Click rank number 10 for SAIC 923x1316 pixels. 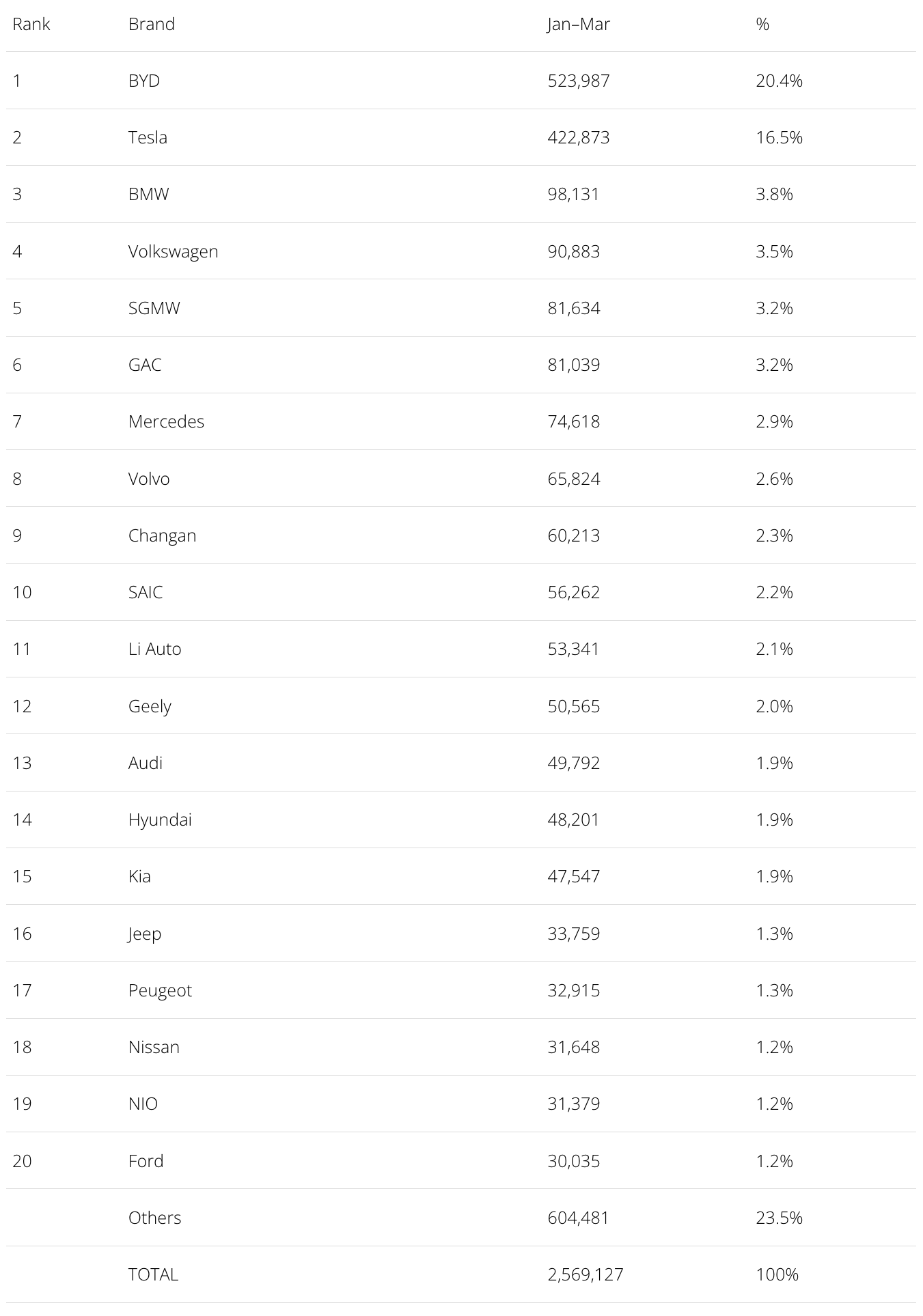pyautogui.click(x=22, y=592)
